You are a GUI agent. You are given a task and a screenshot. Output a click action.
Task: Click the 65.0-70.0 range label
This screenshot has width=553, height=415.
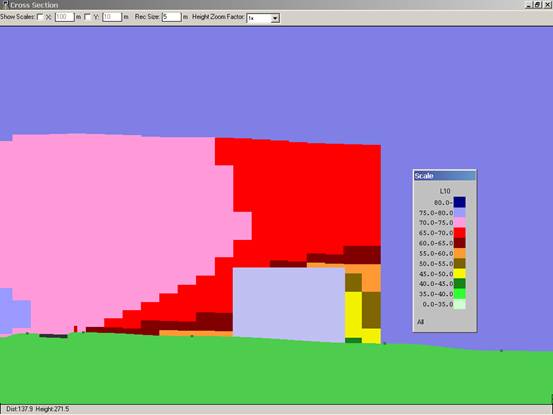(x=436, y=233)
